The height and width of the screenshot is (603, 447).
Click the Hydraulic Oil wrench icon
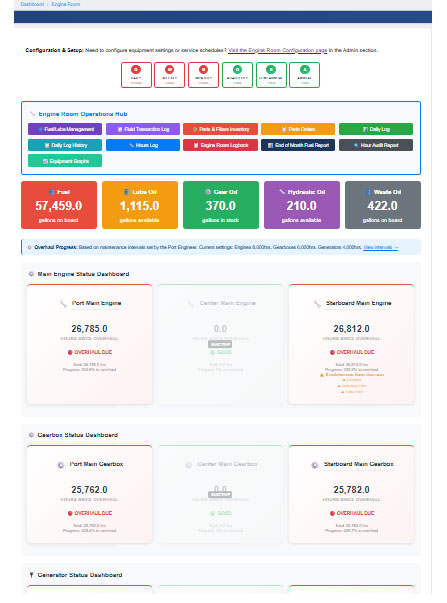pyautogui.click(x=282, y=192)
